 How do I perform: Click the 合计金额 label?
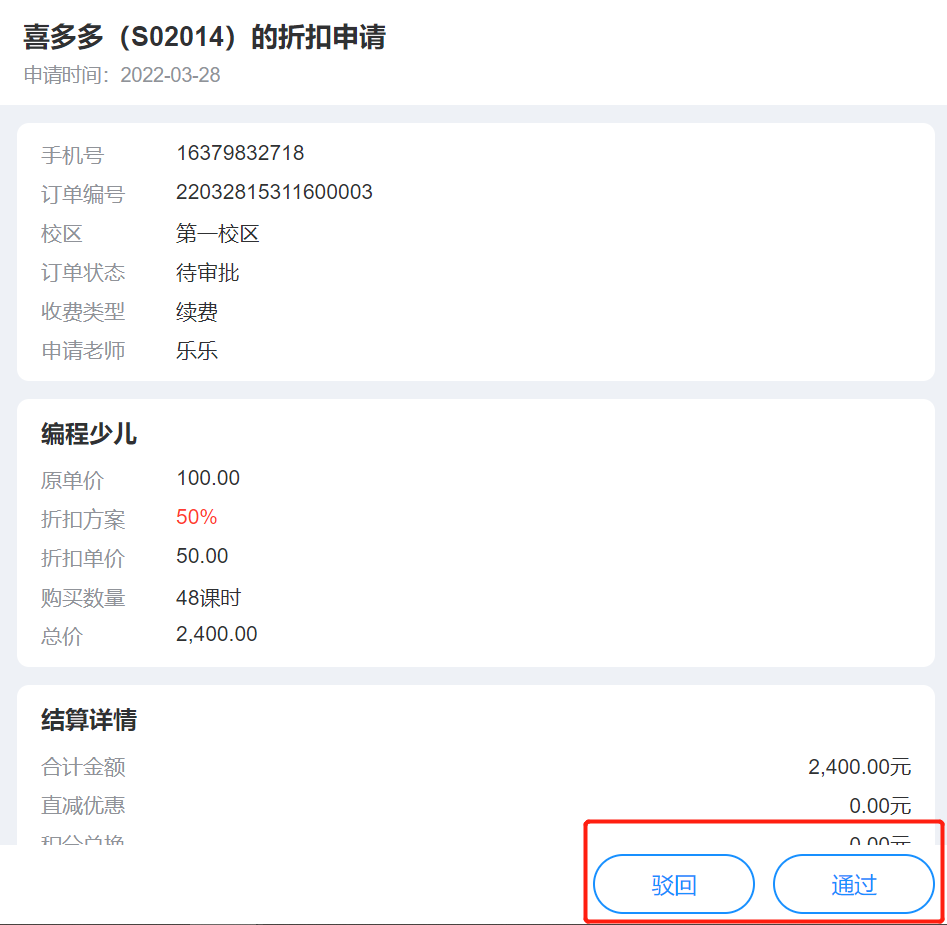tap(83, 767)
